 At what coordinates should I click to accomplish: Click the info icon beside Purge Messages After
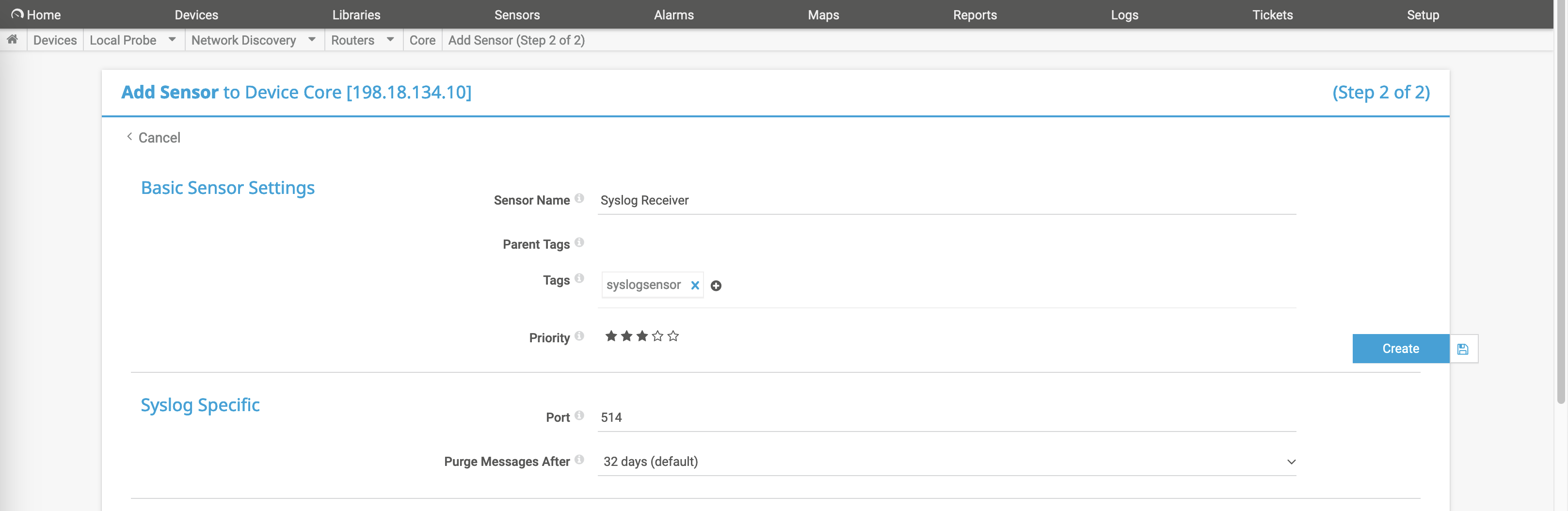(x=579, y=459)
